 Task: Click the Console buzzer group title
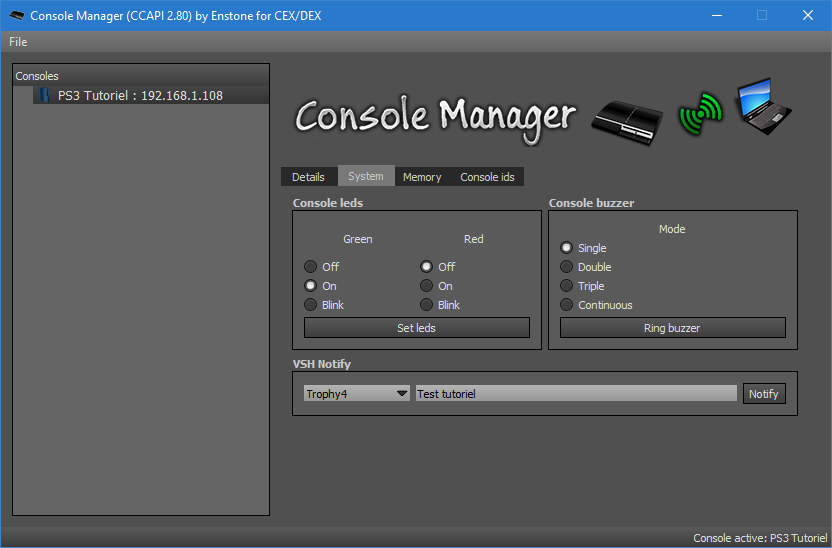591,203
